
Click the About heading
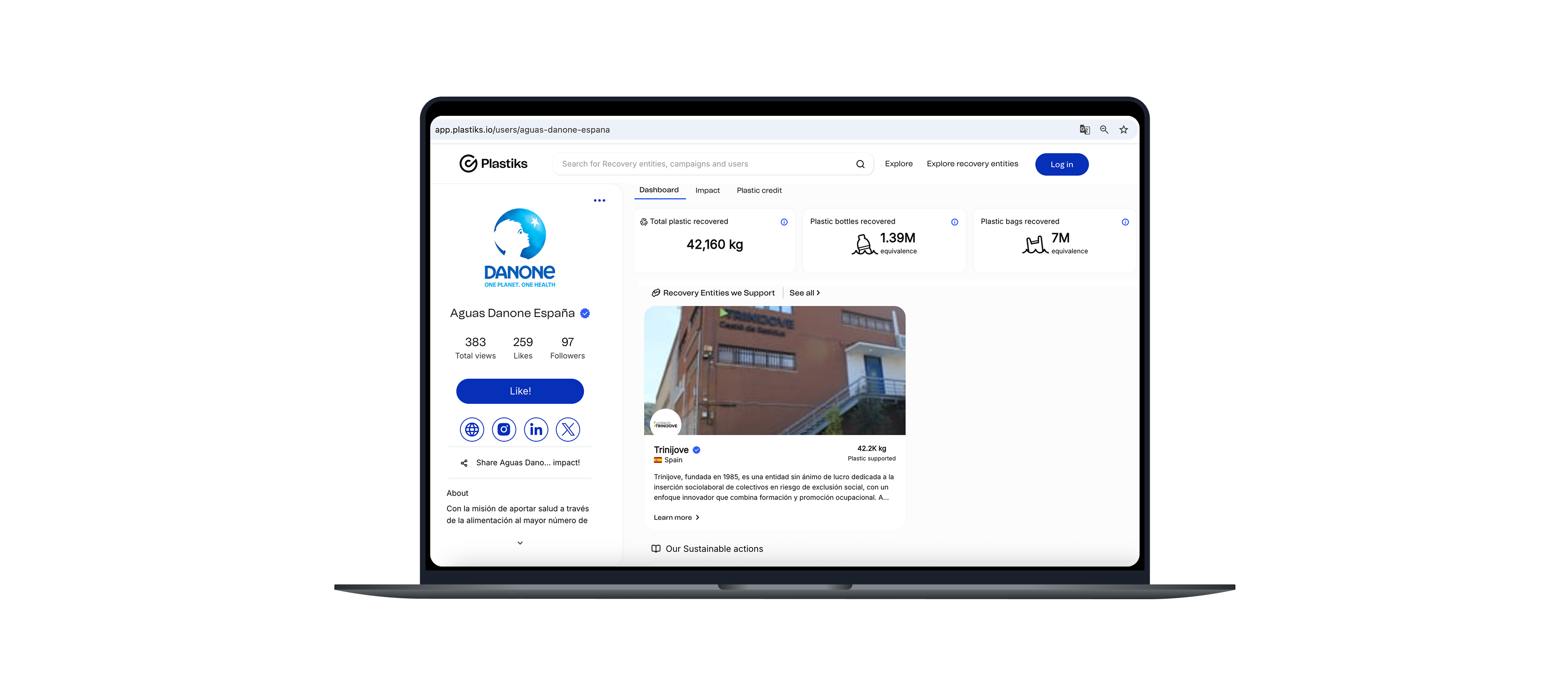pyautogui.click(x=458, y=494)
